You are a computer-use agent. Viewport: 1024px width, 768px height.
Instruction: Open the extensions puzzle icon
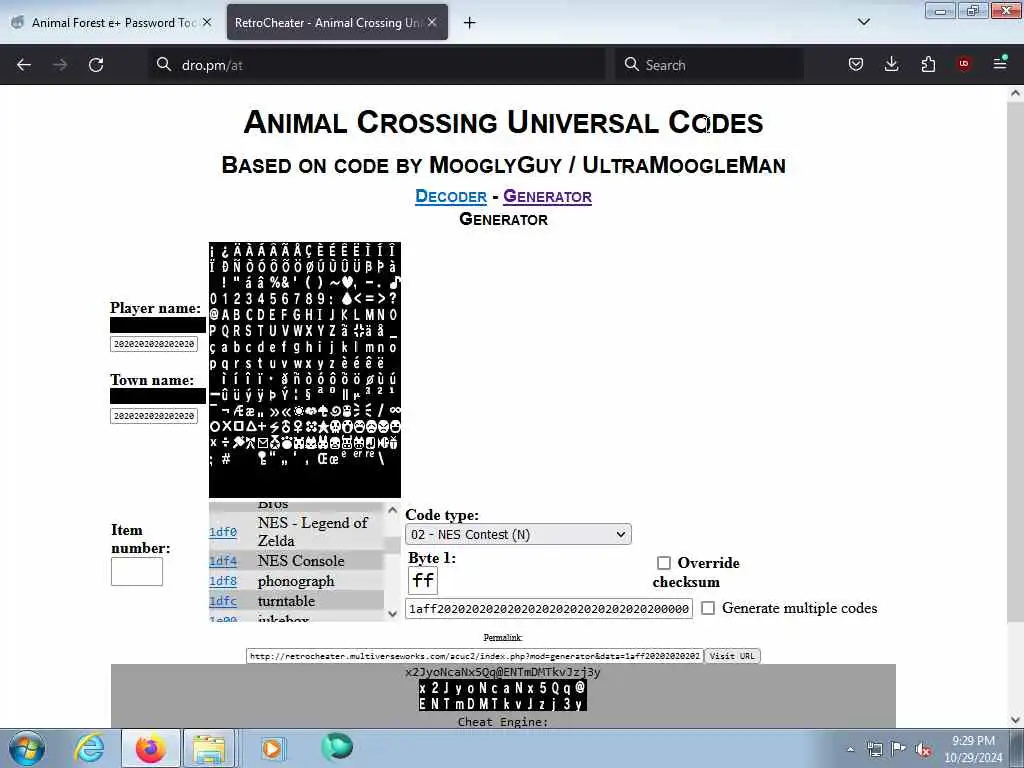928,64
